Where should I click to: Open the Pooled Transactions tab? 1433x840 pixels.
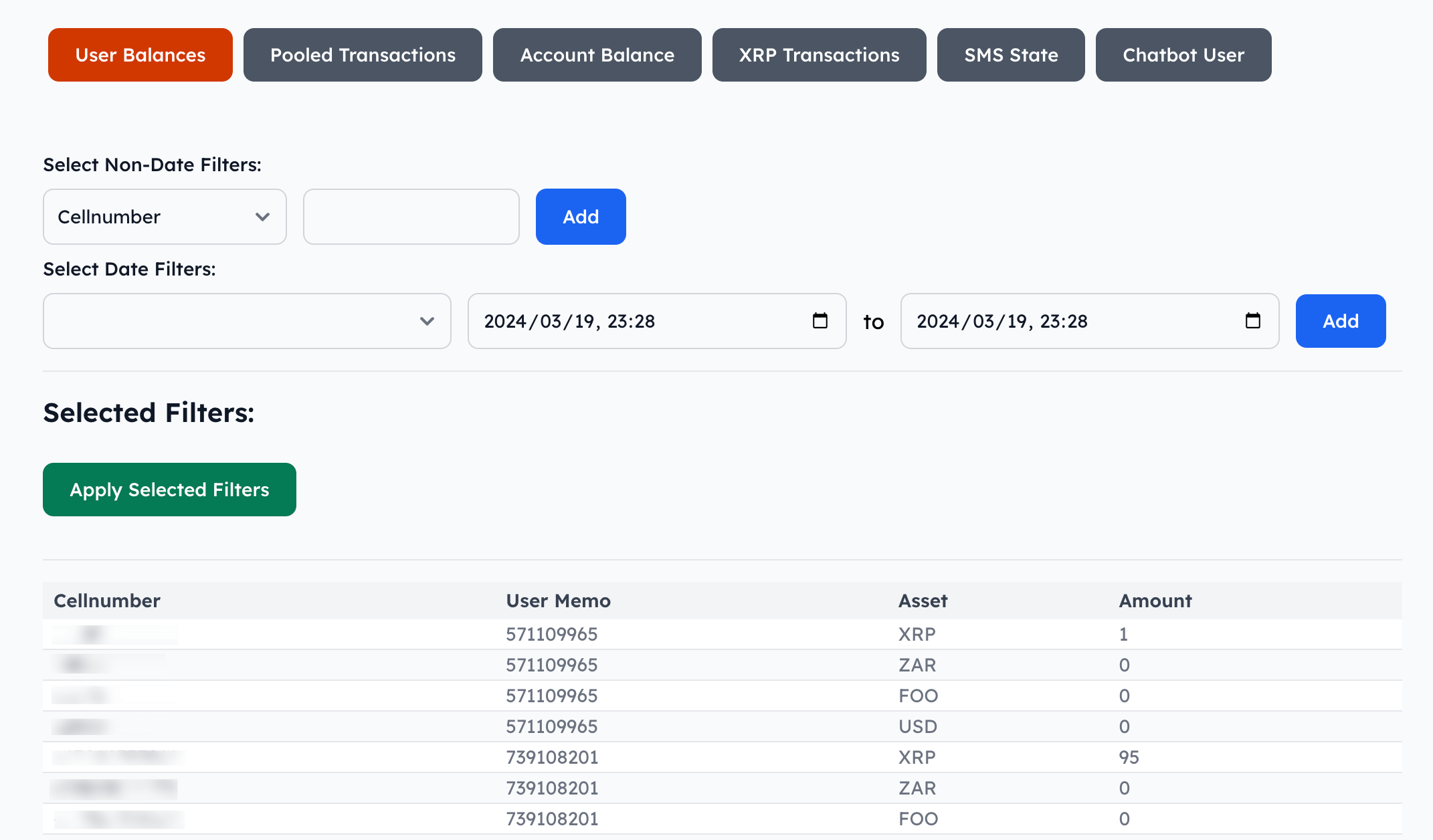coord(363,55)
